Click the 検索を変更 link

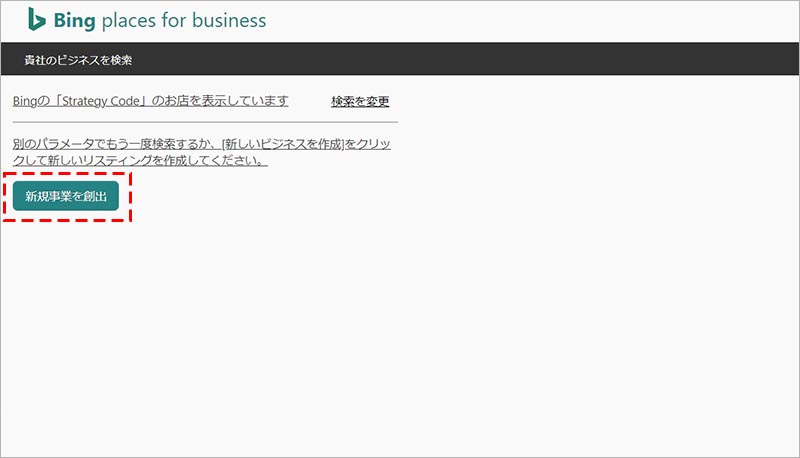360,102
